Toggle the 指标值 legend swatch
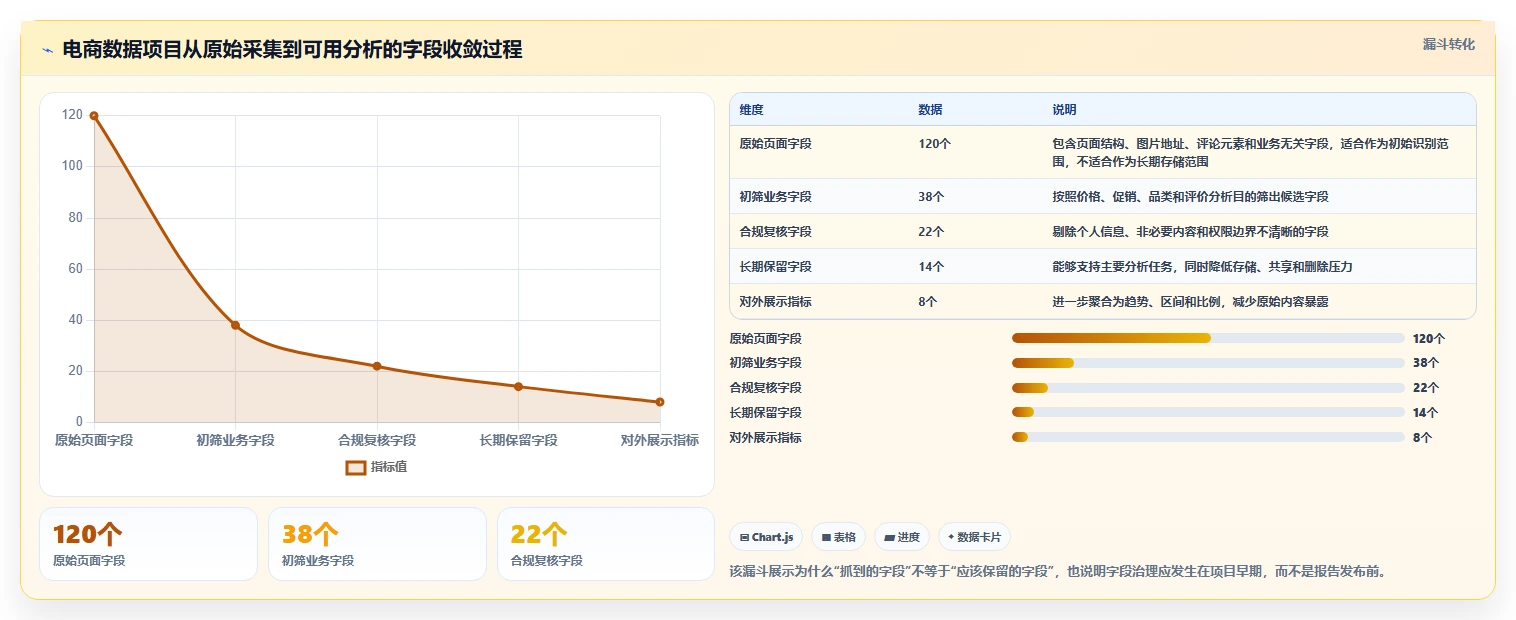The width and height of the screenshot is (1516, 620). pos(355,467)
